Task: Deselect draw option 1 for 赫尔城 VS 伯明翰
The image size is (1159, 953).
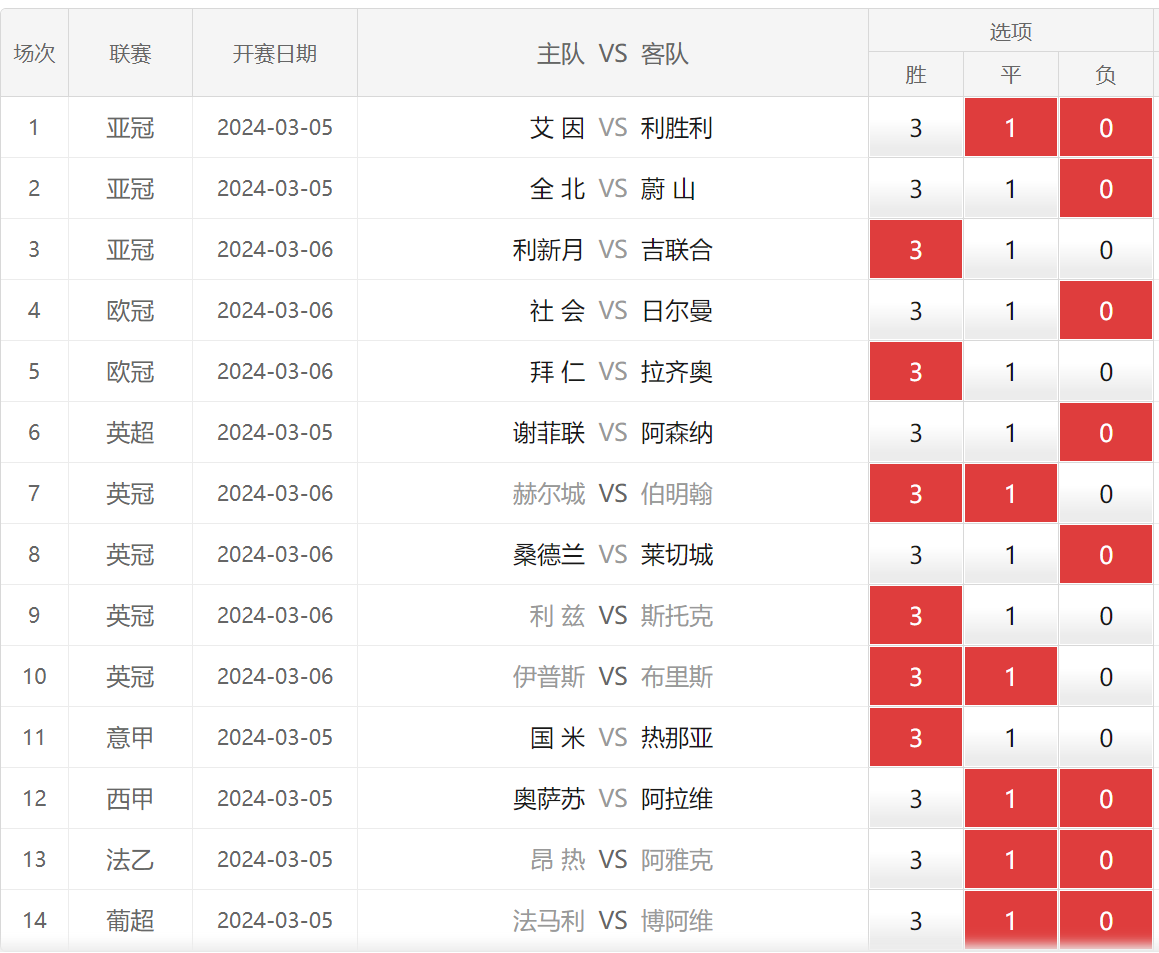Action: [x=1010, y=493]
